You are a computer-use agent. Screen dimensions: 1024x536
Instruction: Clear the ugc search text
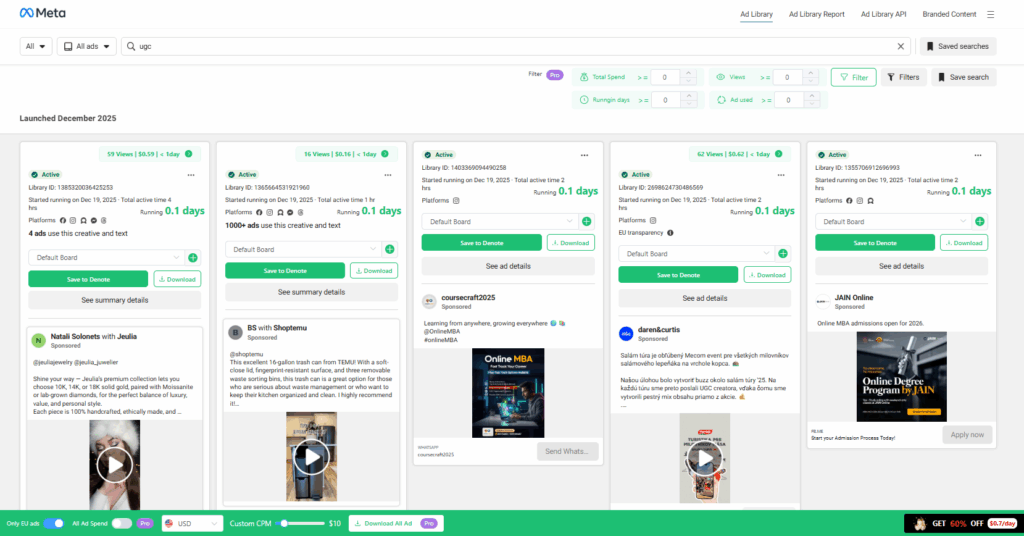click(x=901, y=46)
